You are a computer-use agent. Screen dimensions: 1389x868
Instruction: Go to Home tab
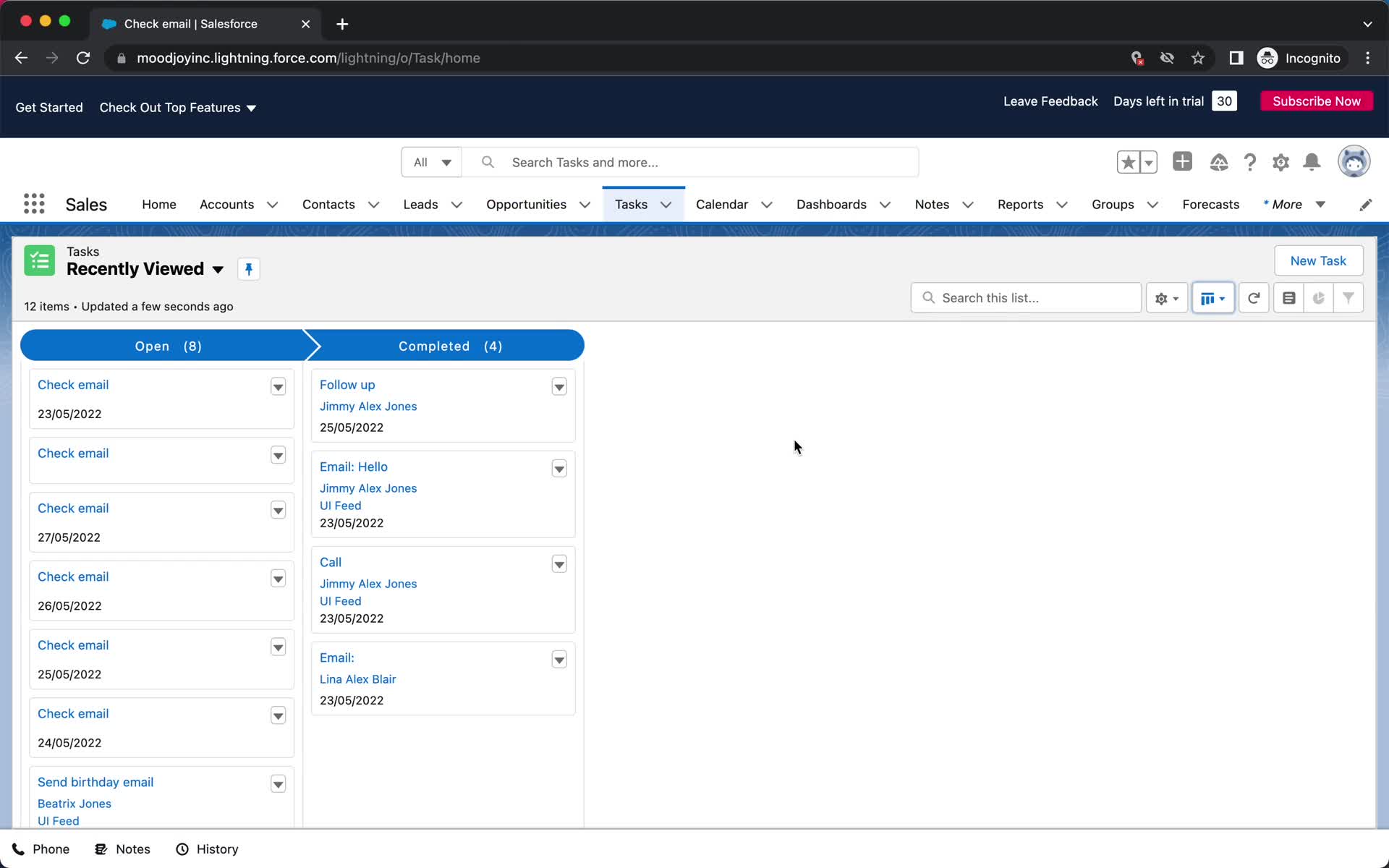[x=159, y=205]
